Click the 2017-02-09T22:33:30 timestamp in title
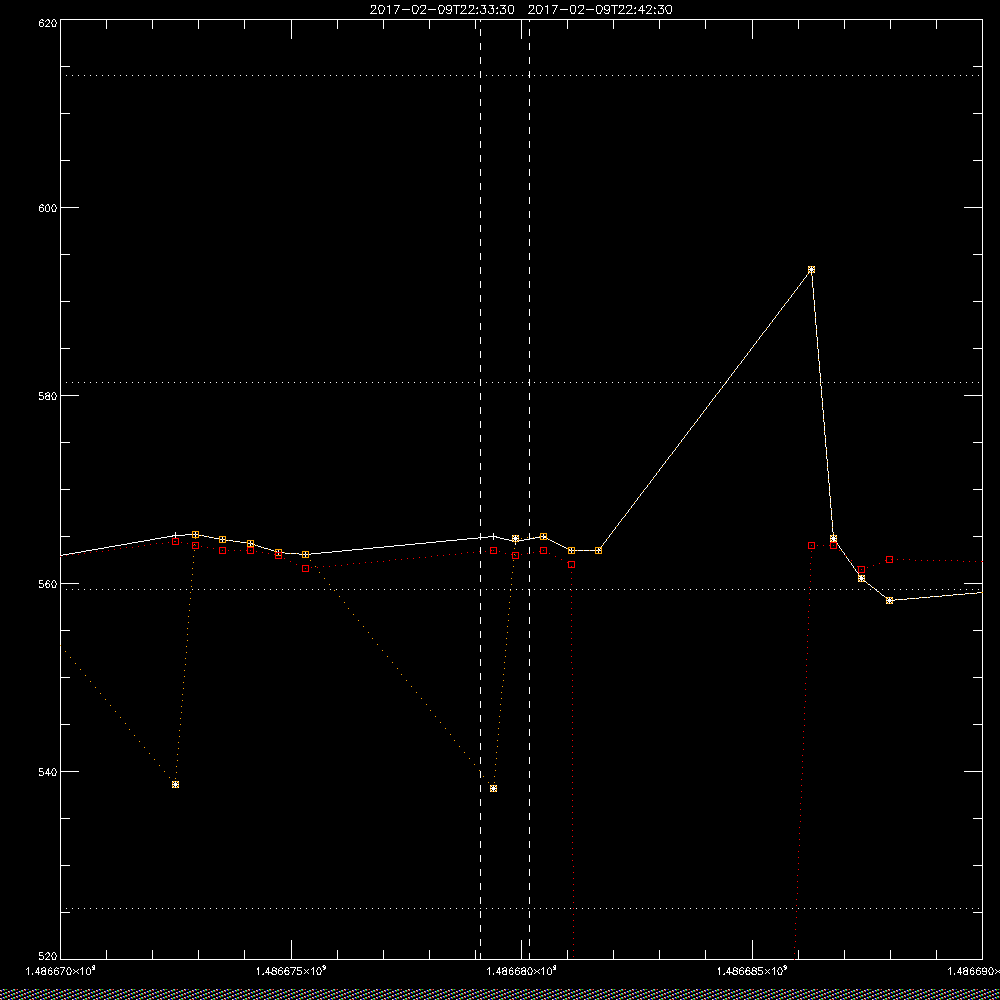 coord(442,10)
